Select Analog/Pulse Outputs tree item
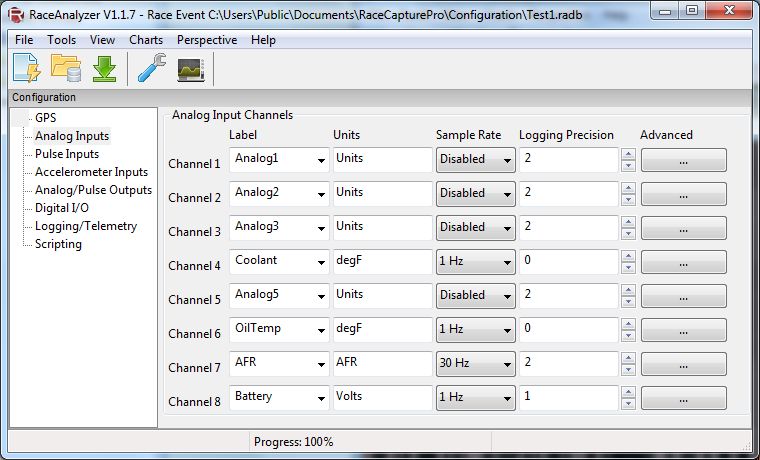760x460 pixels. 93,190
